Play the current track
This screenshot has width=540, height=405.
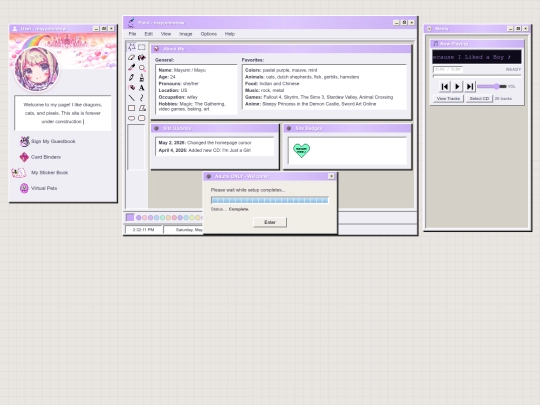coord(457,86)
